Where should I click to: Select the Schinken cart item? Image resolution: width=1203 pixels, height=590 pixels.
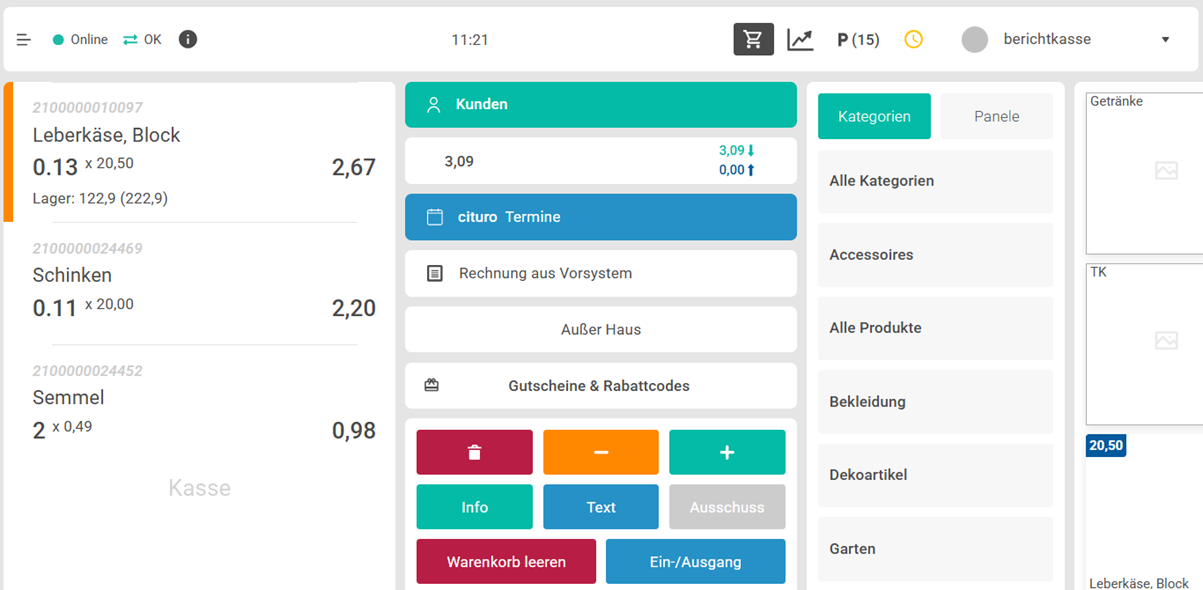pos(200,290)
